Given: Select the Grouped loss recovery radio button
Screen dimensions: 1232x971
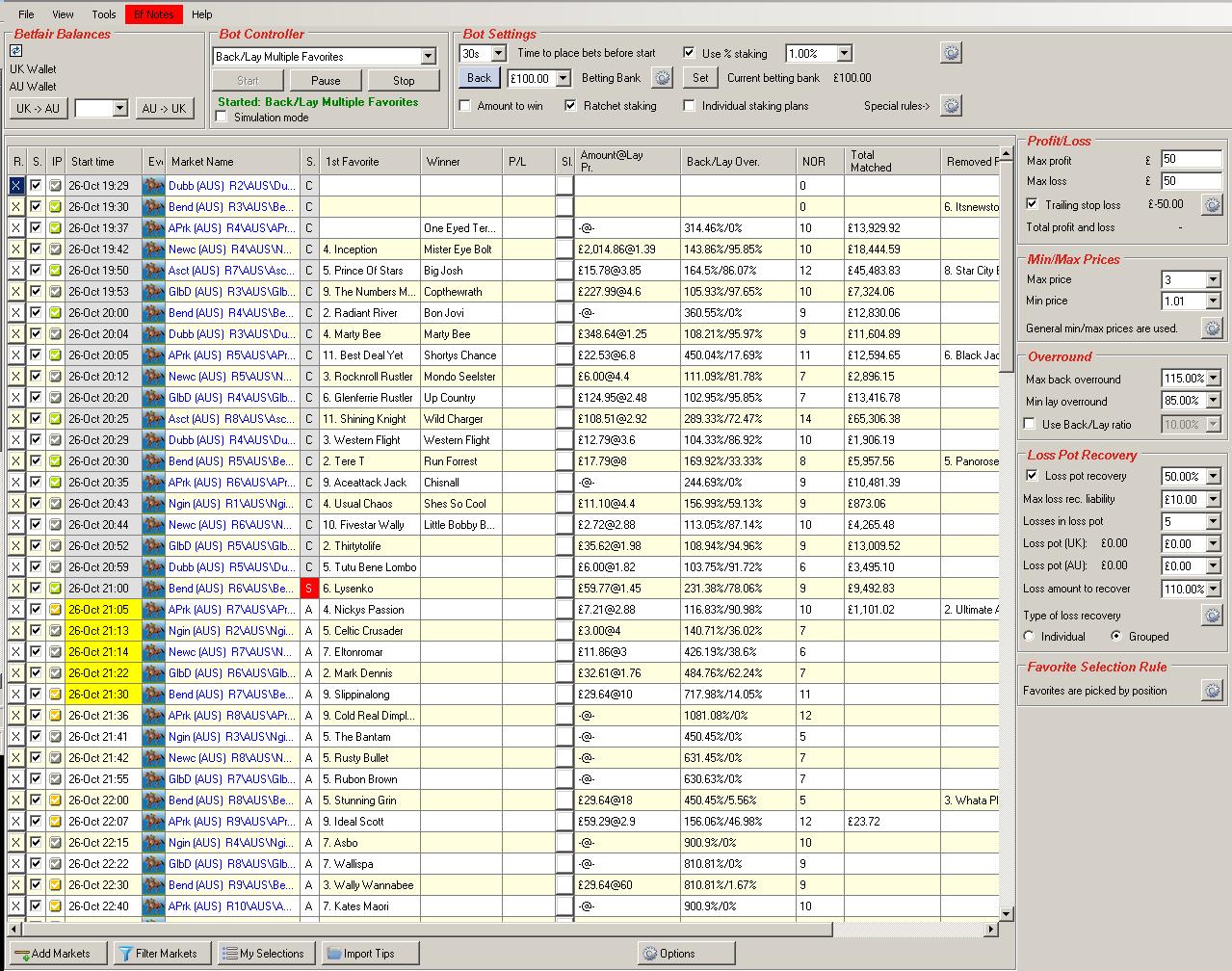Looking at the screenshot, I should (1116, 637).
